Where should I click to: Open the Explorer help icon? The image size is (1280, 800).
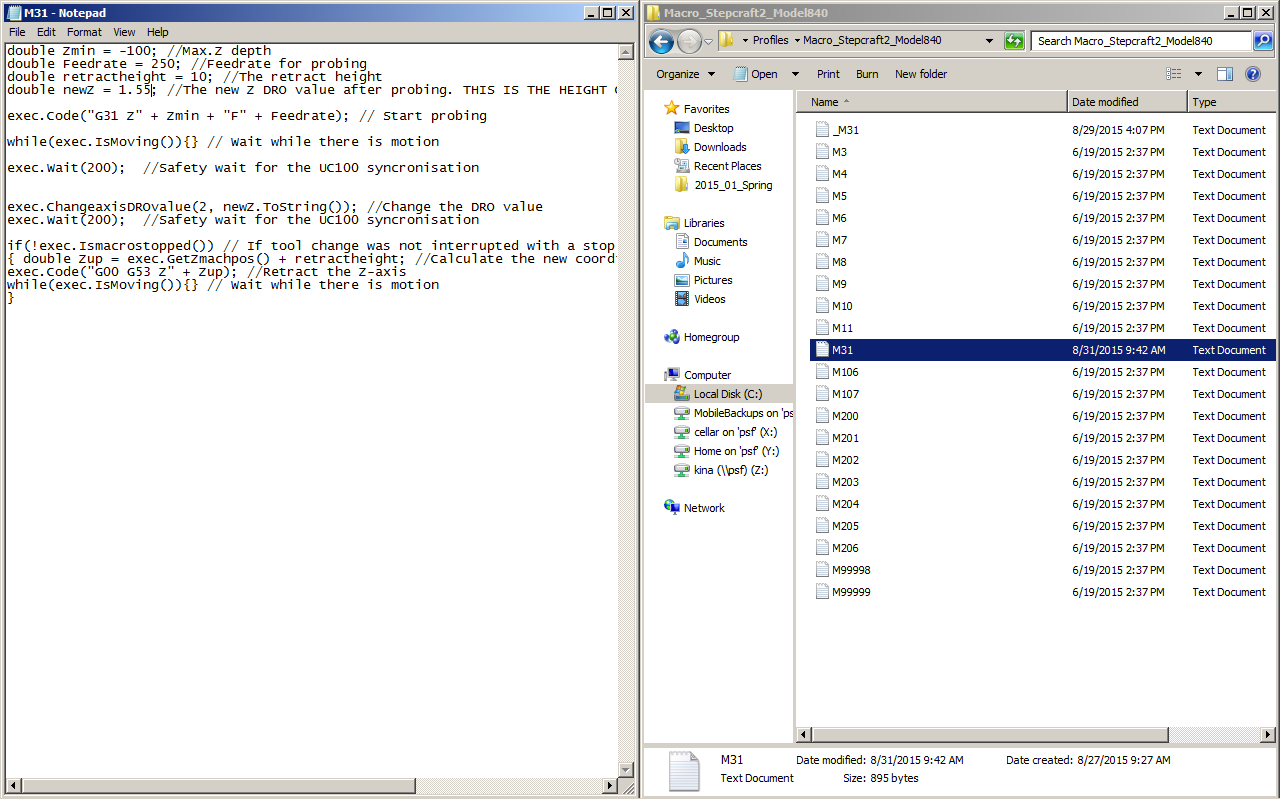(x=1256, y=74)
